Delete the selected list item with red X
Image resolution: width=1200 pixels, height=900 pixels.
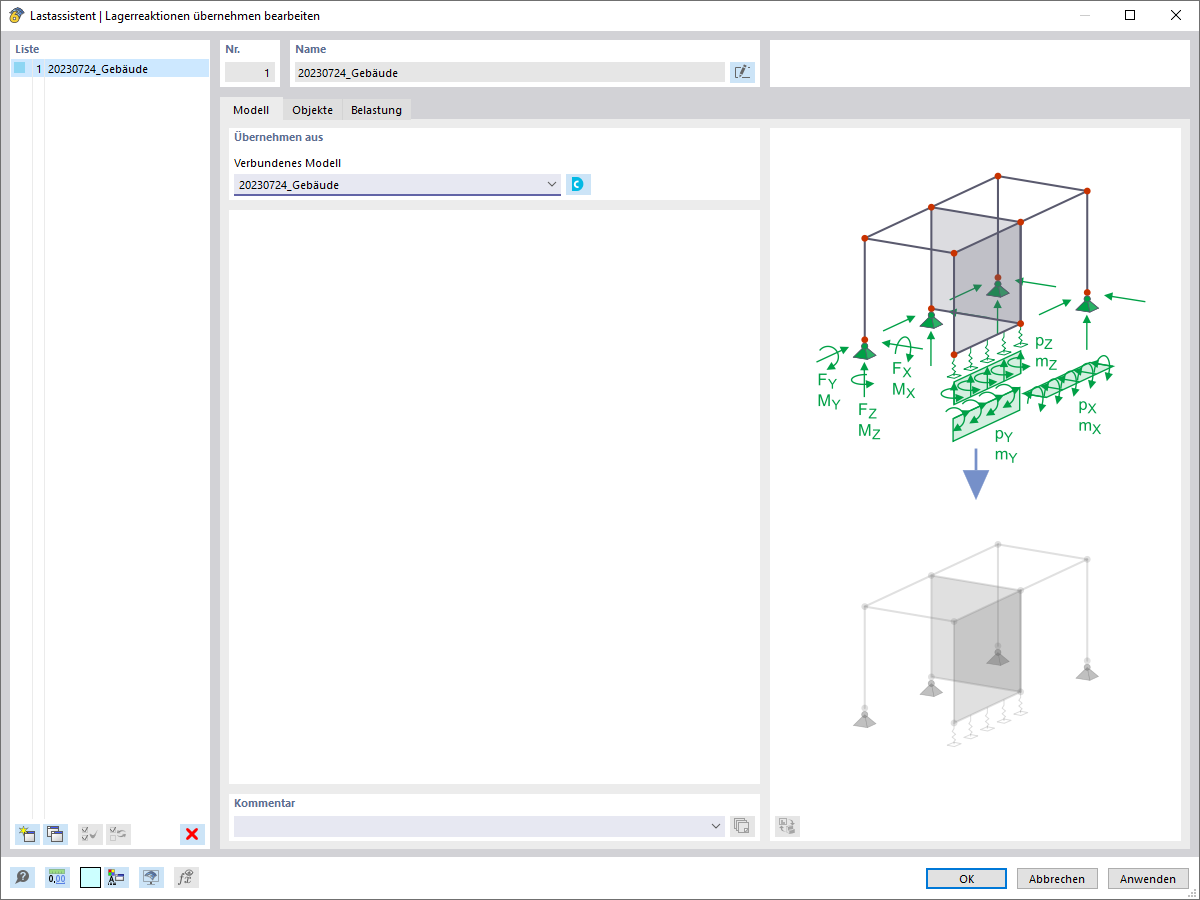[192, 834]
